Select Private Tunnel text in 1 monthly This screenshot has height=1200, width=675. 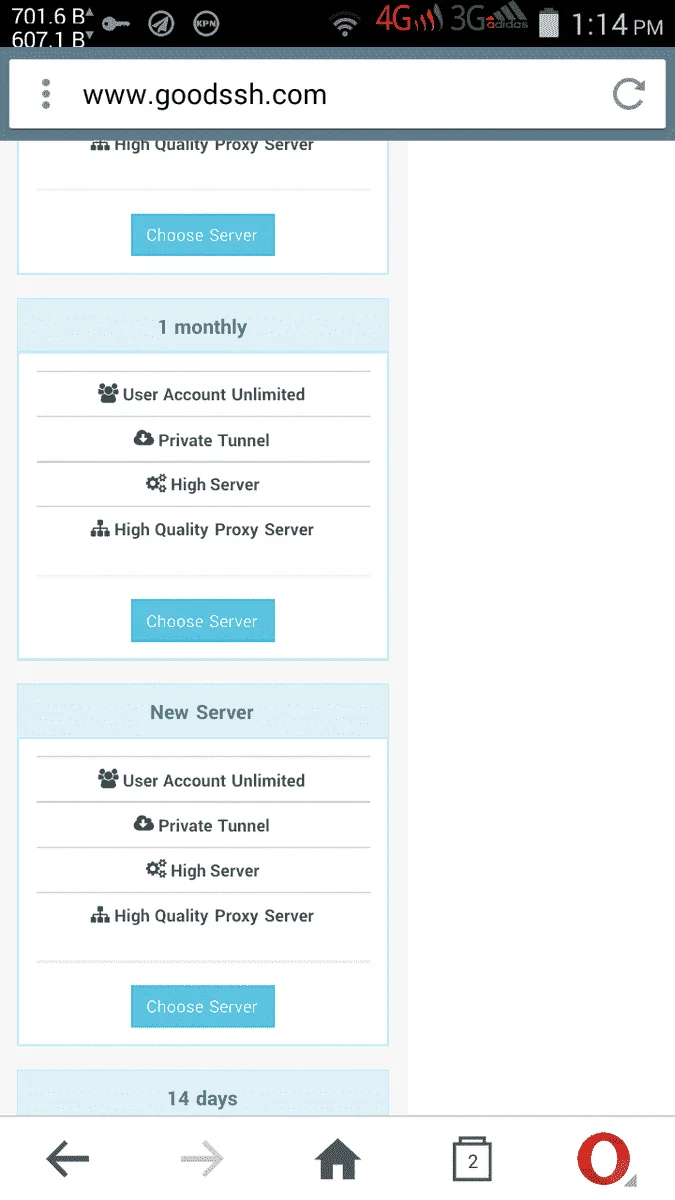click(214, 440)
